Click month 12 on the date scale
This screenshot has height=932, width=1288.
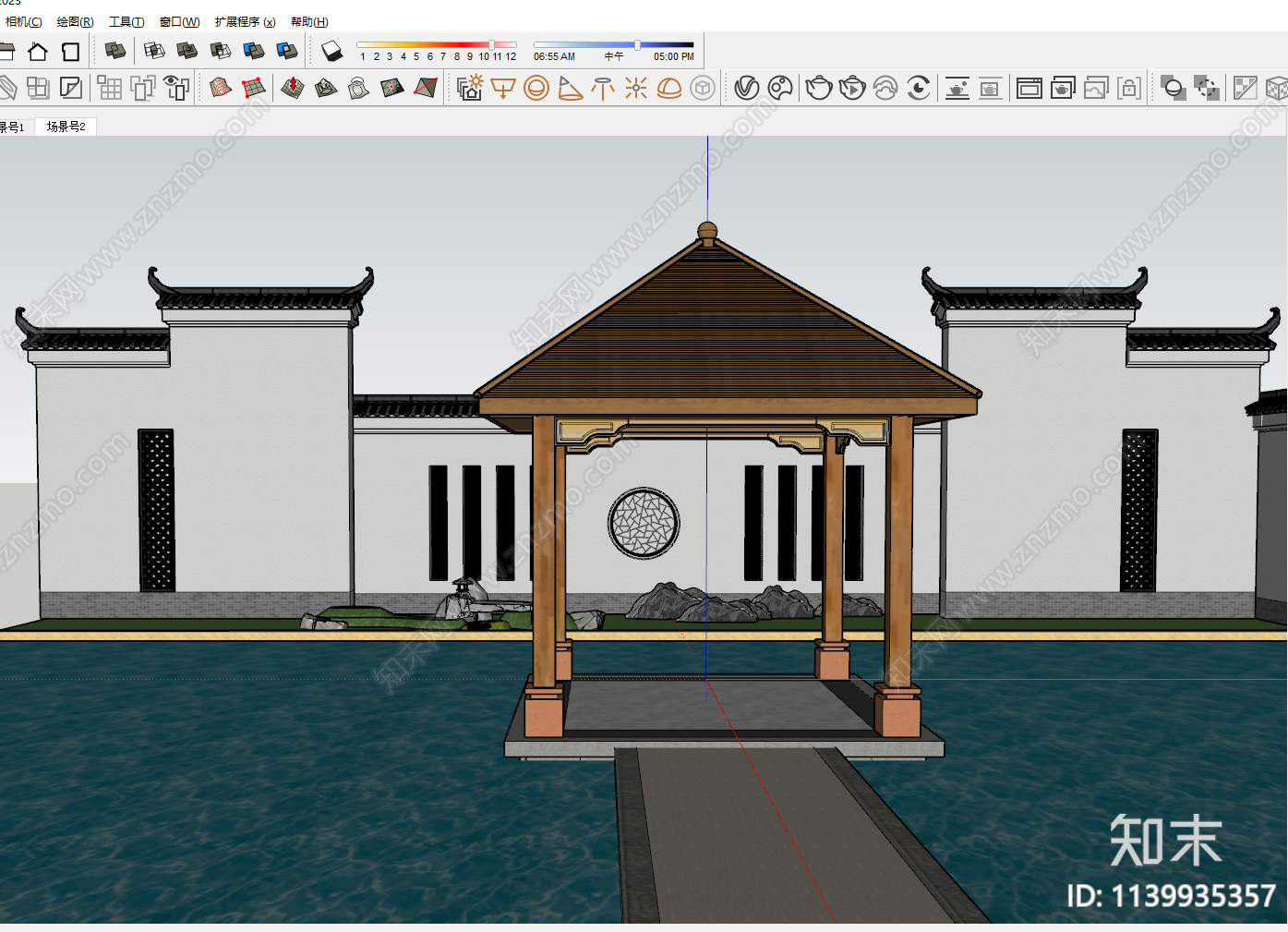[x=511, y=57]
